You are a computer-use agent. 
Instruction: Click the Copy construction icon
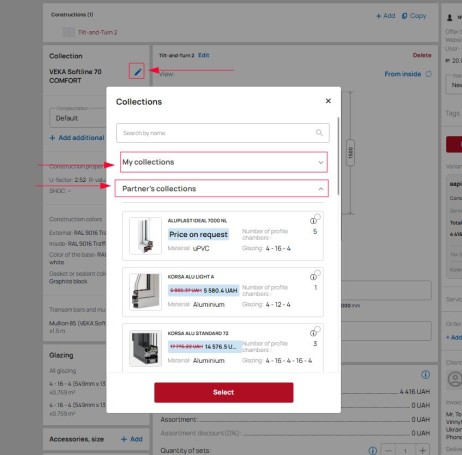pyautogui.click(x=404, y=16)
